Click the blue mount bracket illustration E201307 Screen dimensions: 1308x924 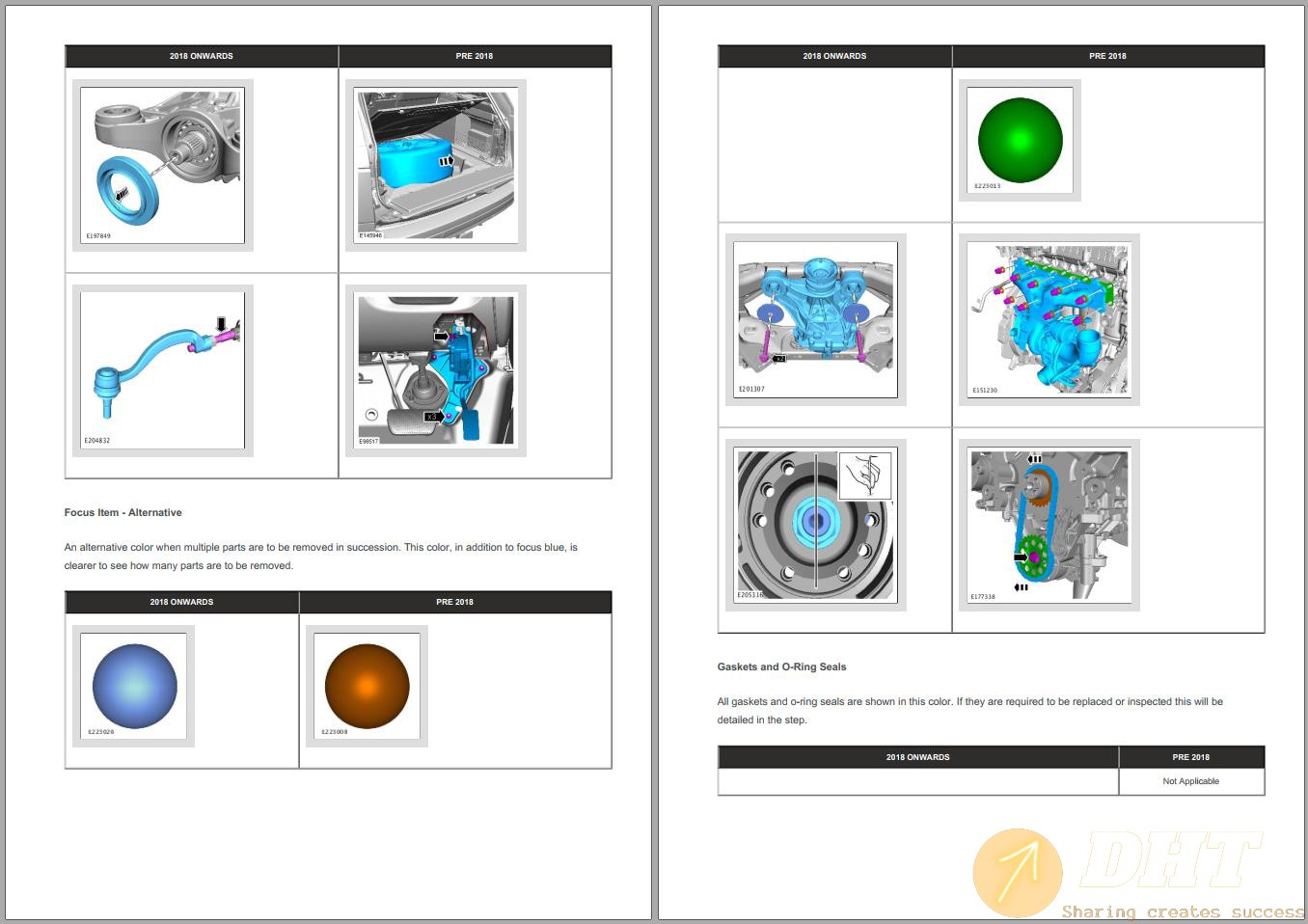pos(816,320)
